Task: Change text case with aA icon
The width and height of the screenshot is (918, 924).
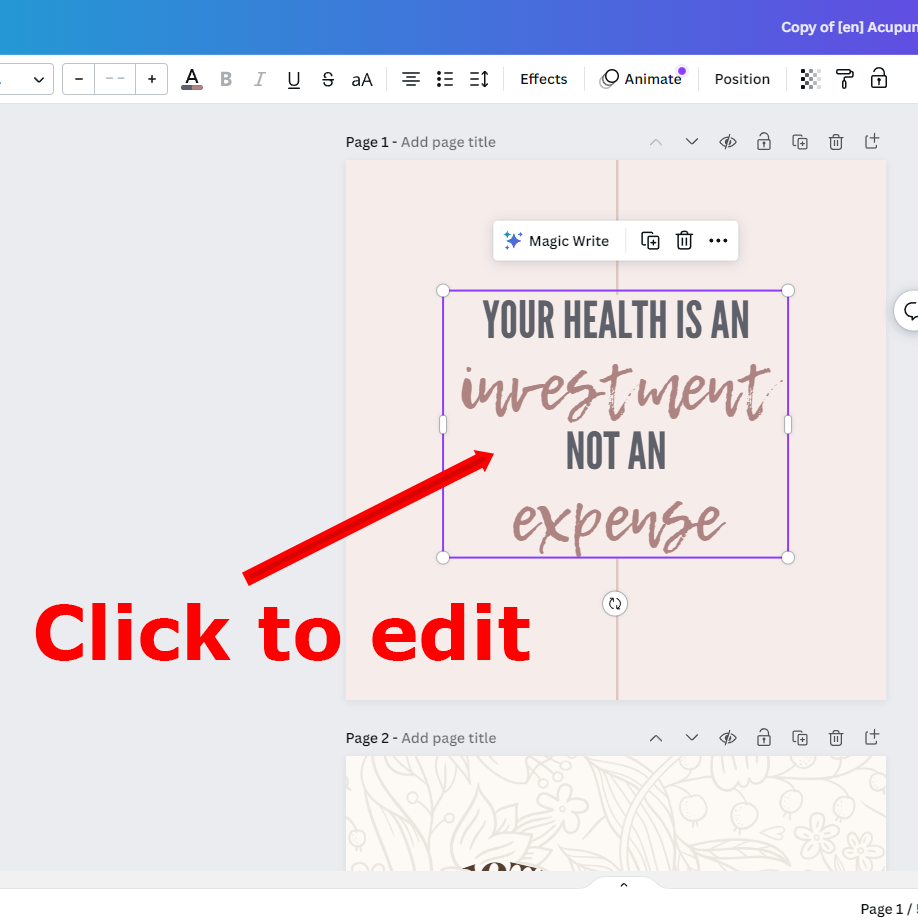Action: click(x=362, y=79)
